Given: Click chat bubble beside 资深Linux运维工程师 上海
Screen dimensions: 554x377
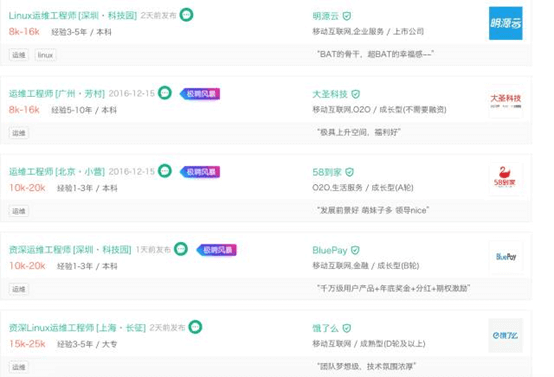Looking at the screenshot, I should tap(195, 327).
